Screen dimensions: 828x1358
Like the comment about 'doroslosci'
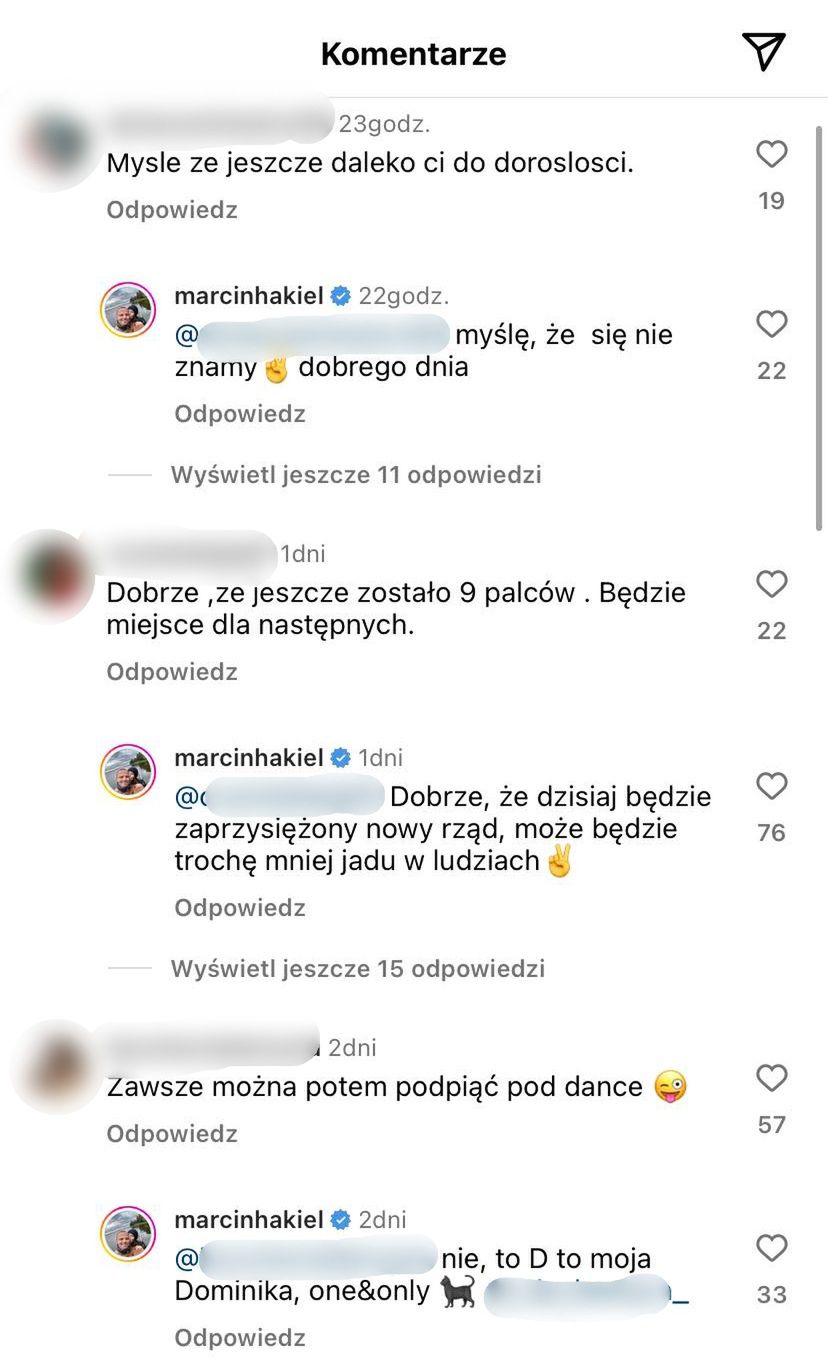point(771,154)
